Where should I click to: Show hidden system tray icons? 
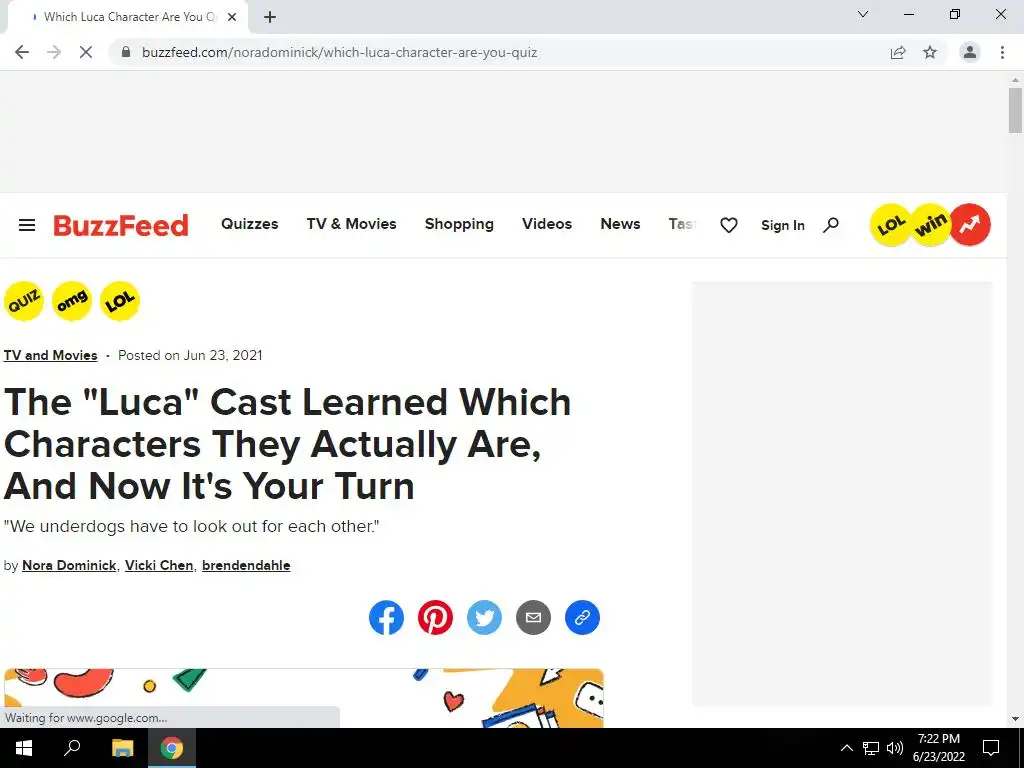[x=846, y=748]
